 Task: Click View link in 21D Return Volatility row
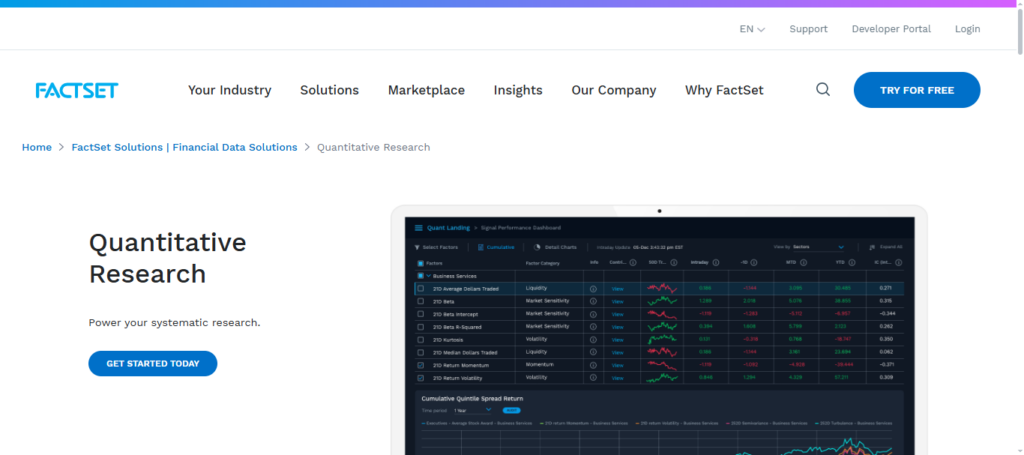617,378
